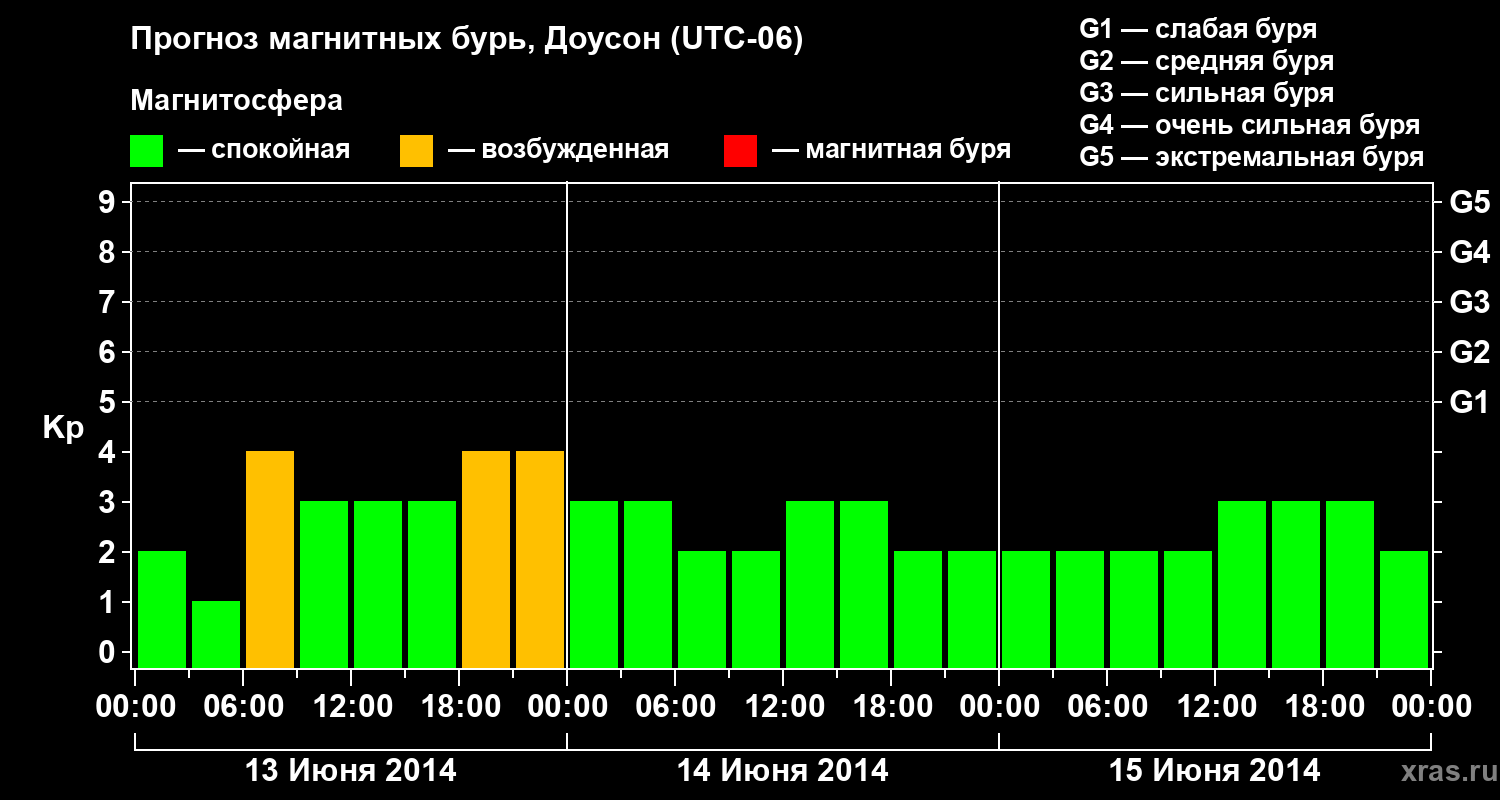
Task: Click the G2 label on right axis
Action: pyautogui.click(x=1469, y=352)
